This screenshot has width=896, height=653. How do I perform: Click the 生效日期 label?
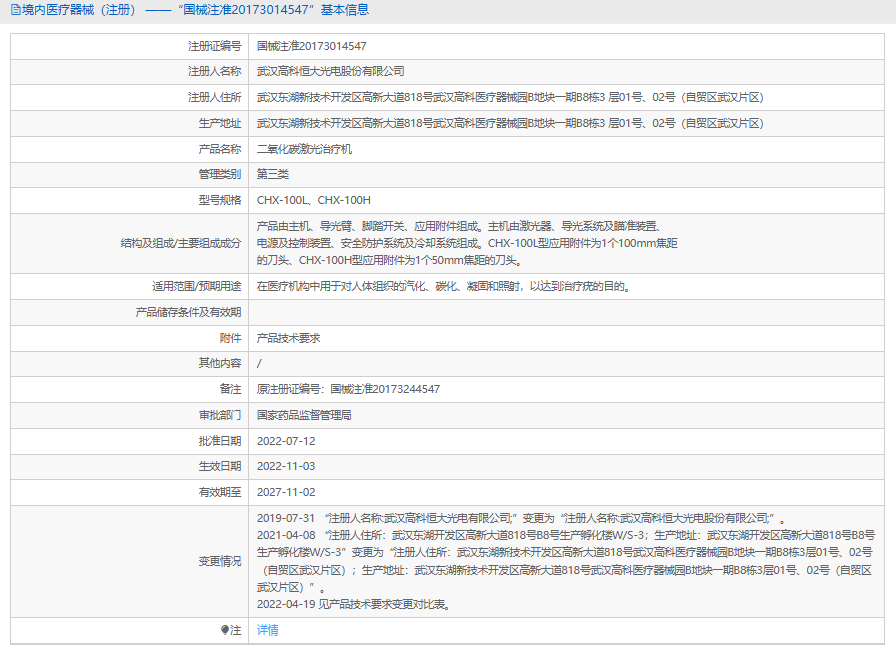[x=220, y=466]
